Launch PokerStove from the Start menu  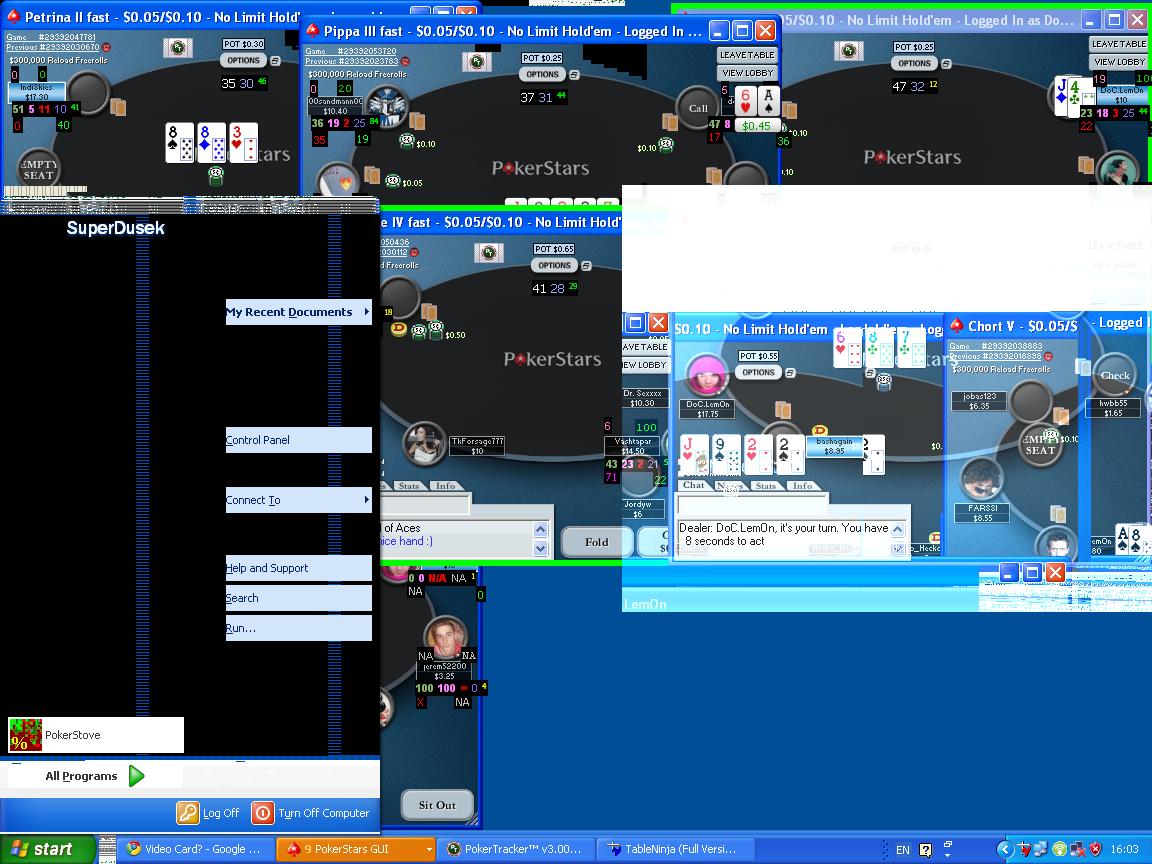tap(96, 735)
